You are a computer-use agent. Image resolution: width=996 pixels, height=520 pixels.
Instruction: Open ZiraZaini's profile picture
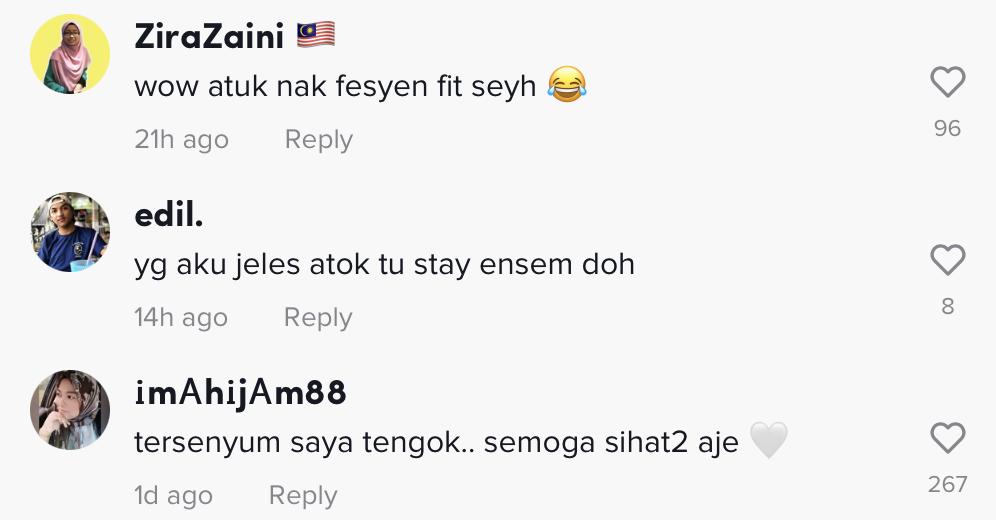70,54
